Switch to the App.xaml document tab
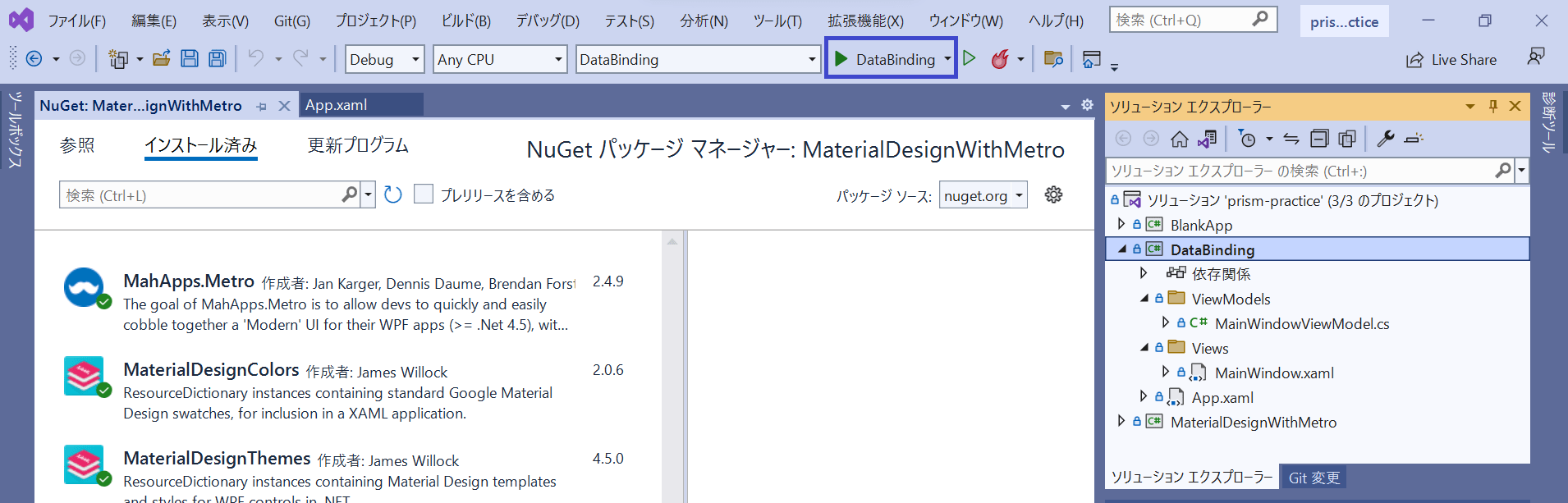The height and width of the screenshot is (503, 1568). pyautogui.click(x=361, y=105)
